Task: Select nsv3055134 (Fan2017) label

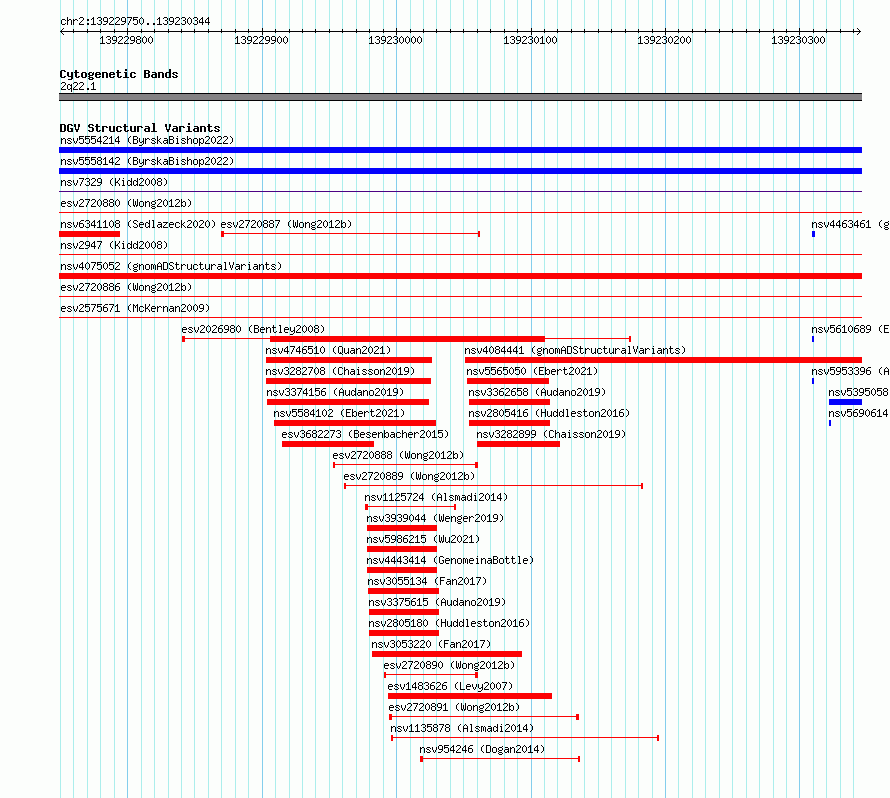Action: [427, 581]
